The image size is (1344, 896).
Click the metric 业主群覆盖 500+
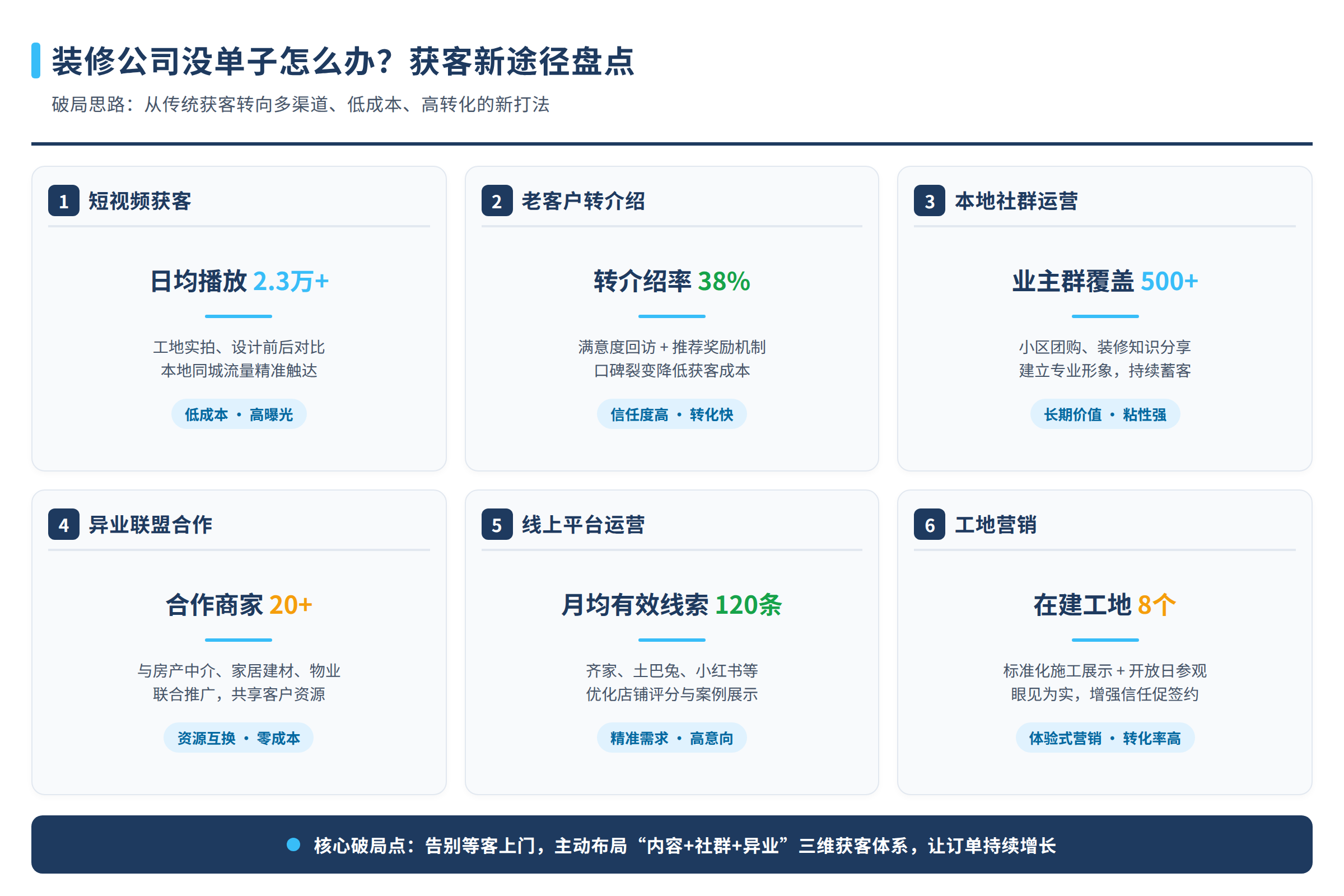[x=1104, y=281]
